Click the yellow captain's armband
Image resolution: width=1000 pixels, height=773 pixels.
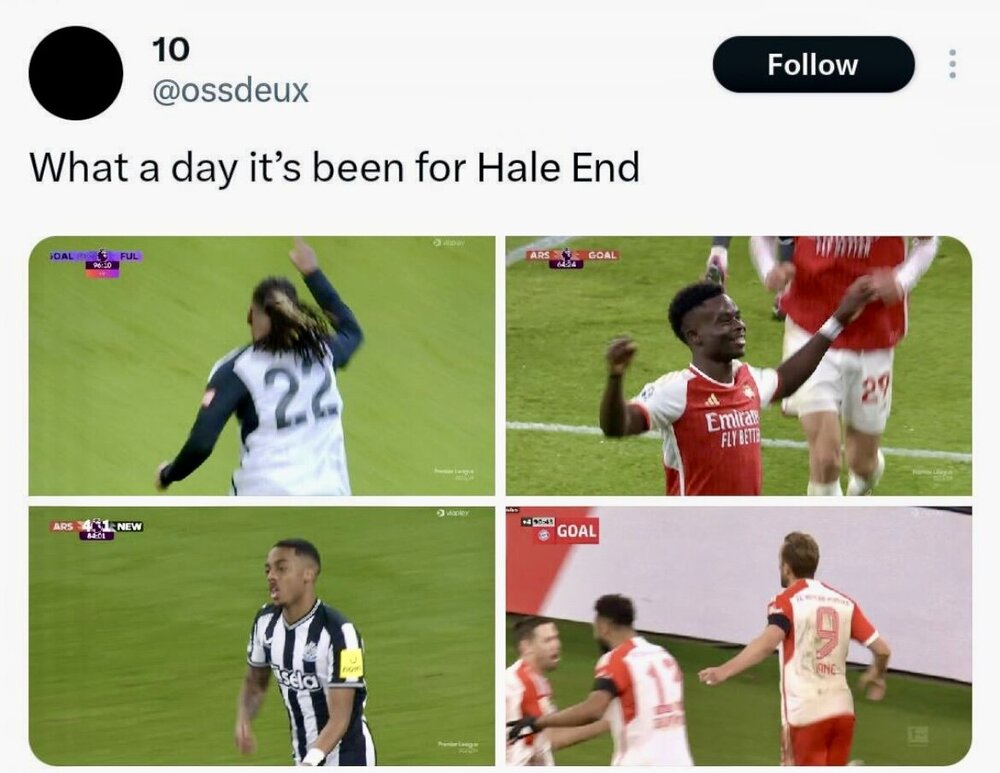[x=351, y=665]
